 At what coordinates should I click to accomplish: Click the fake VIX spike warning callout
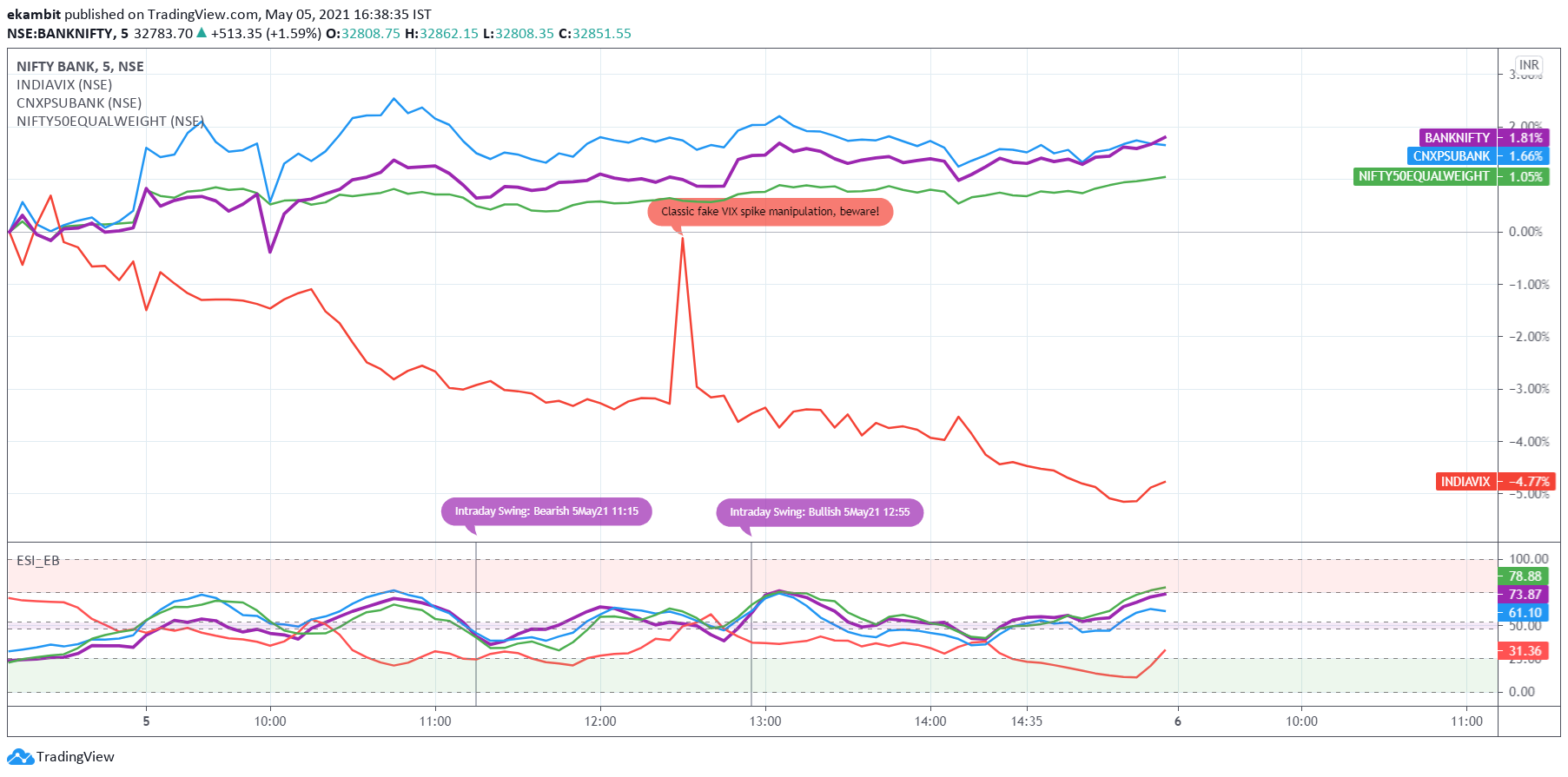tap(771, 212)
